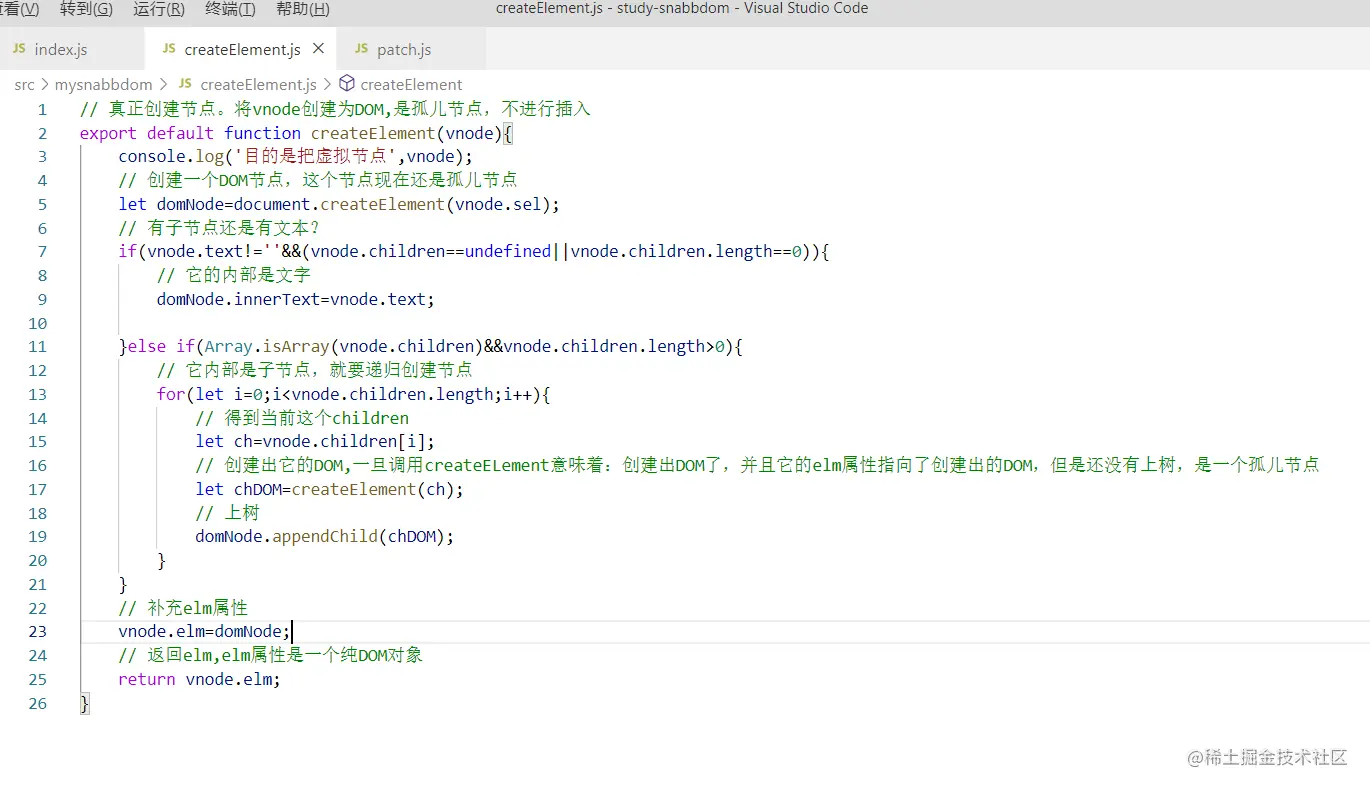This screenshot has height=790, width=1370.
Task: Close the createElement.js tab
Action: [x=319, y=47]
